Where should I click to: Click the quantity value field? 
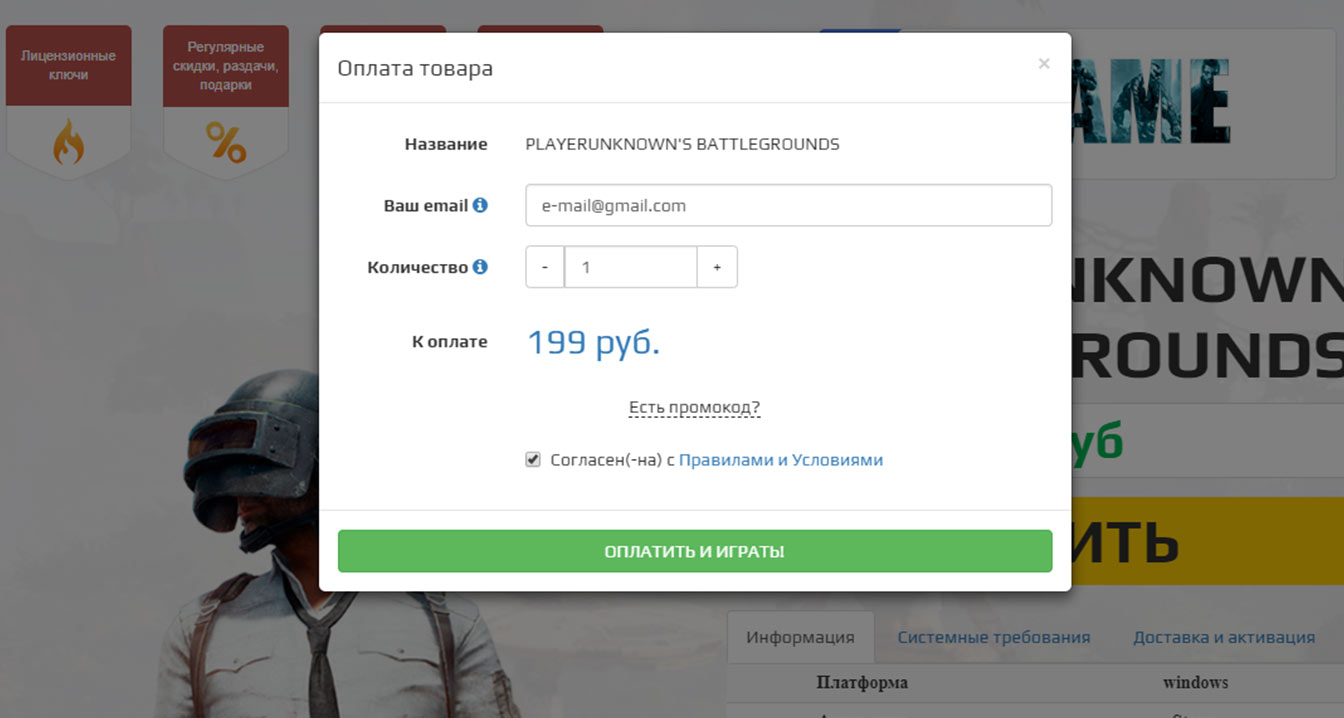[x=631, y=267]
